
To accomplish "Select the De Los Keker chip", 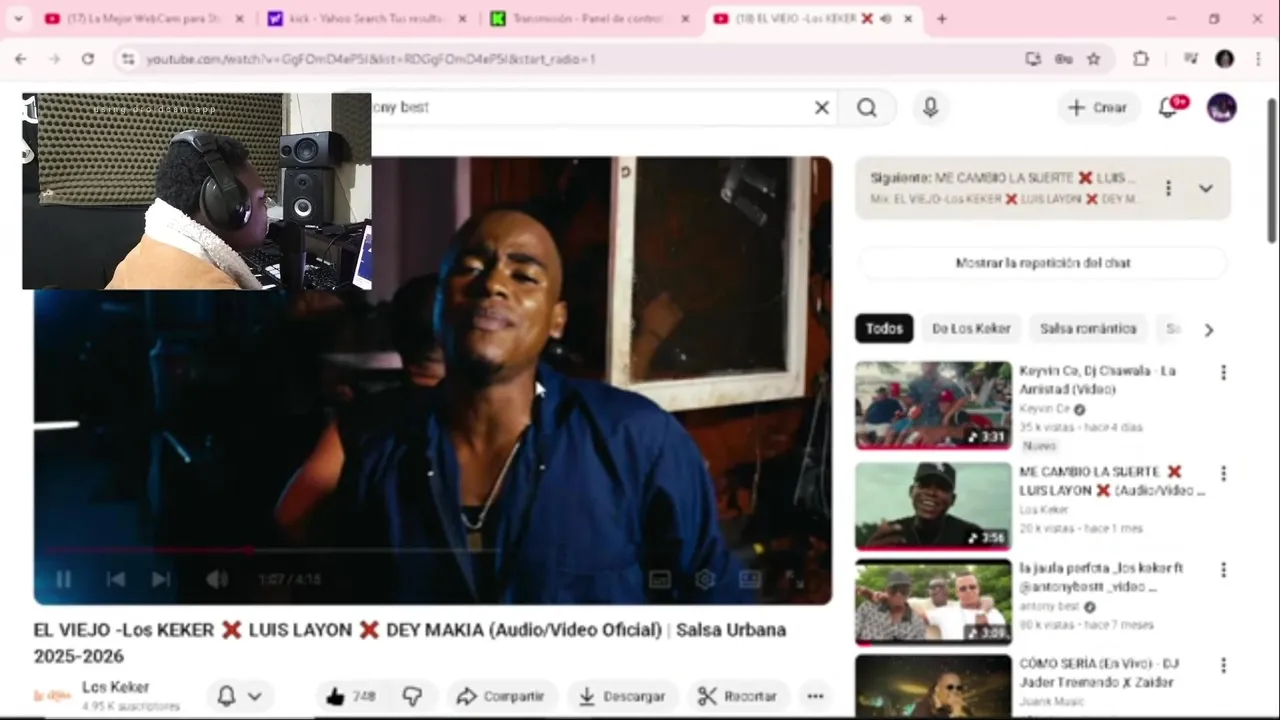I will click(971, 328).
